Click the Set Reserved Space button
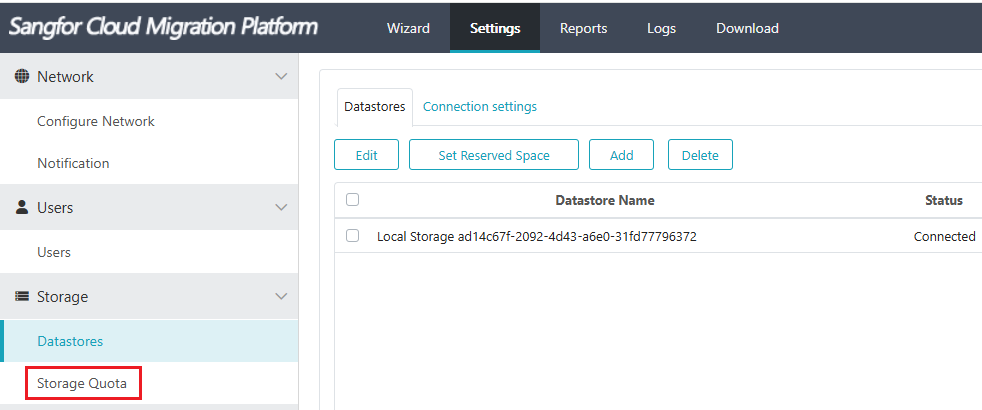 tap(494, 155)
